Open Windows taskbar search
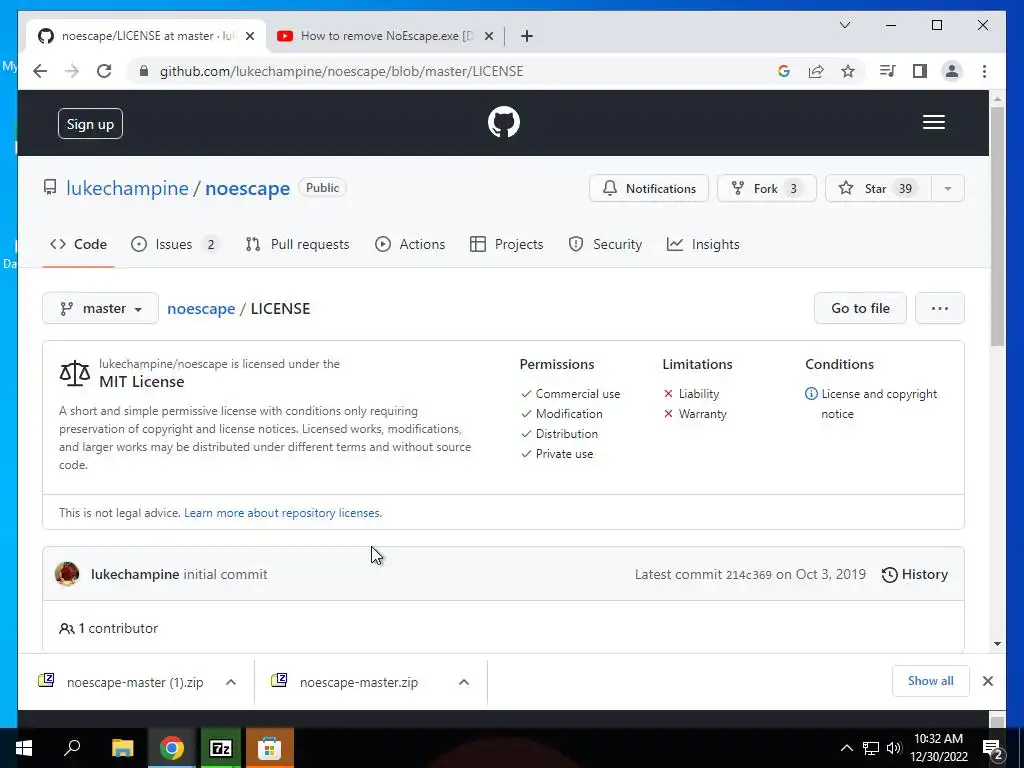The height and width of the screenshot is (768, 1024). tap(72, 748)
